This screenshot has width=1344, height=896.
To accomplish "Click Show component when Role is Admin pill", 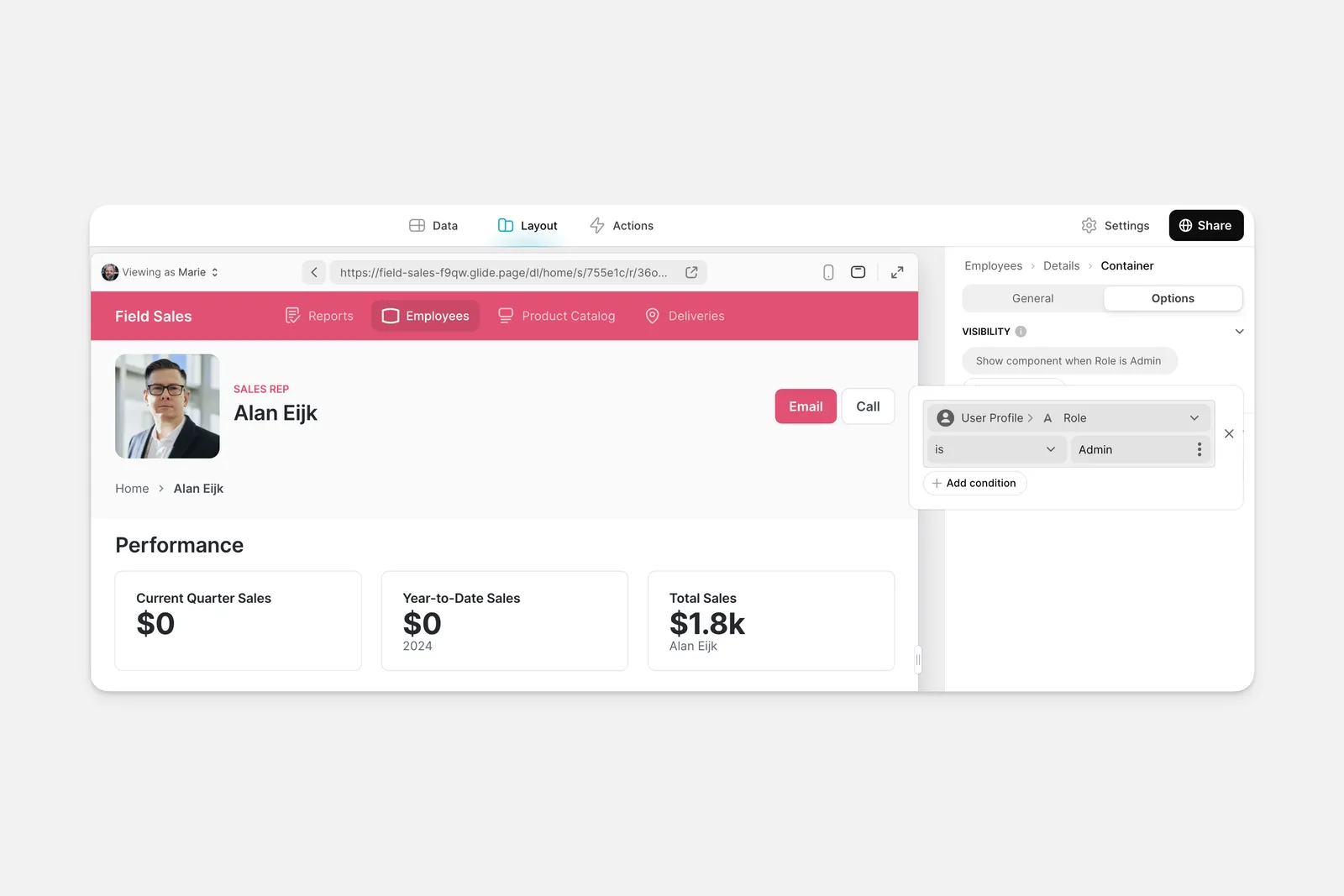I will [1069, 361].
